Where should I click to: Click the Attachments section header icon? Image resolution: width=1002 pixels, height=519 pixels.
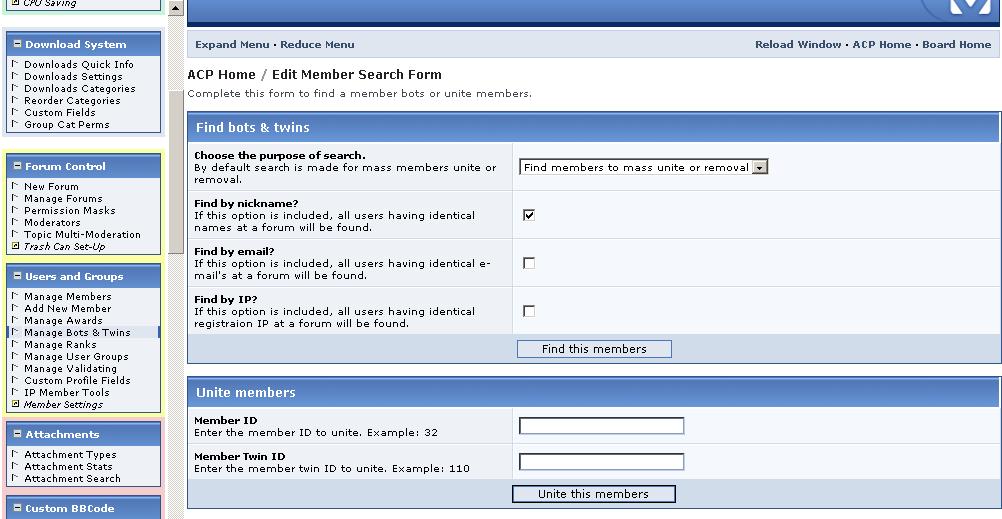[16, 435]
